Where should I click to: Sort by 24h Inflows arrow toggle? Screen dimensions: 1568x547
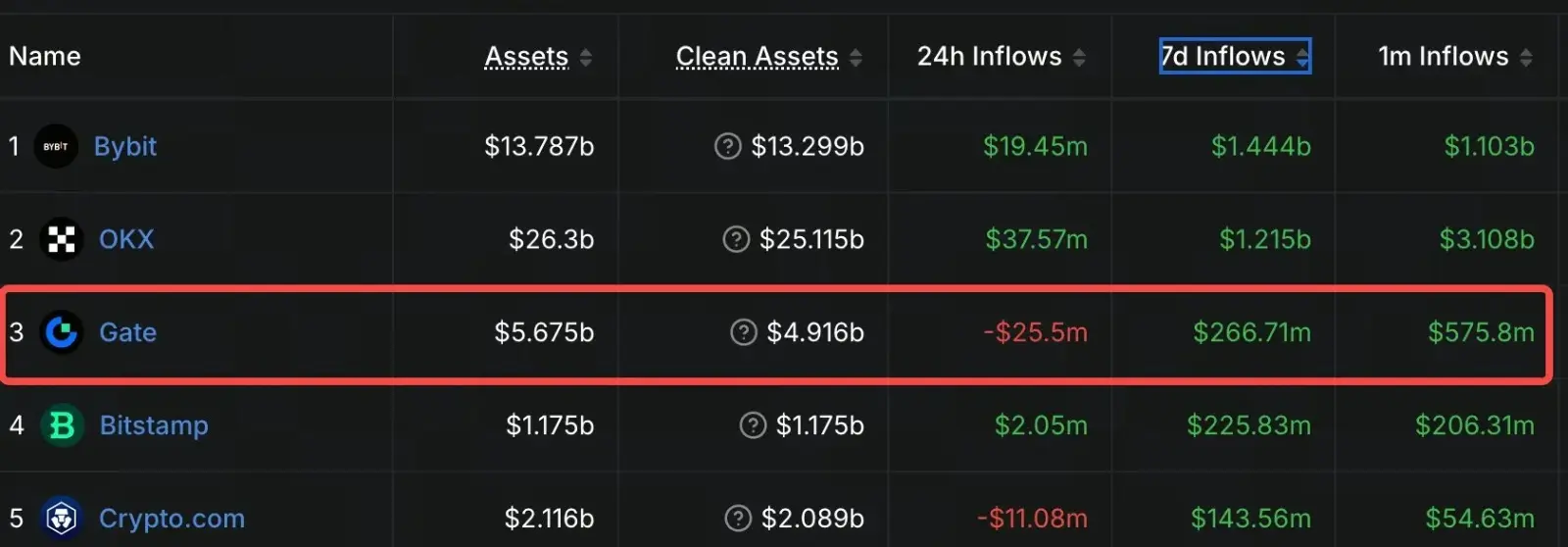pos(1079,58)
